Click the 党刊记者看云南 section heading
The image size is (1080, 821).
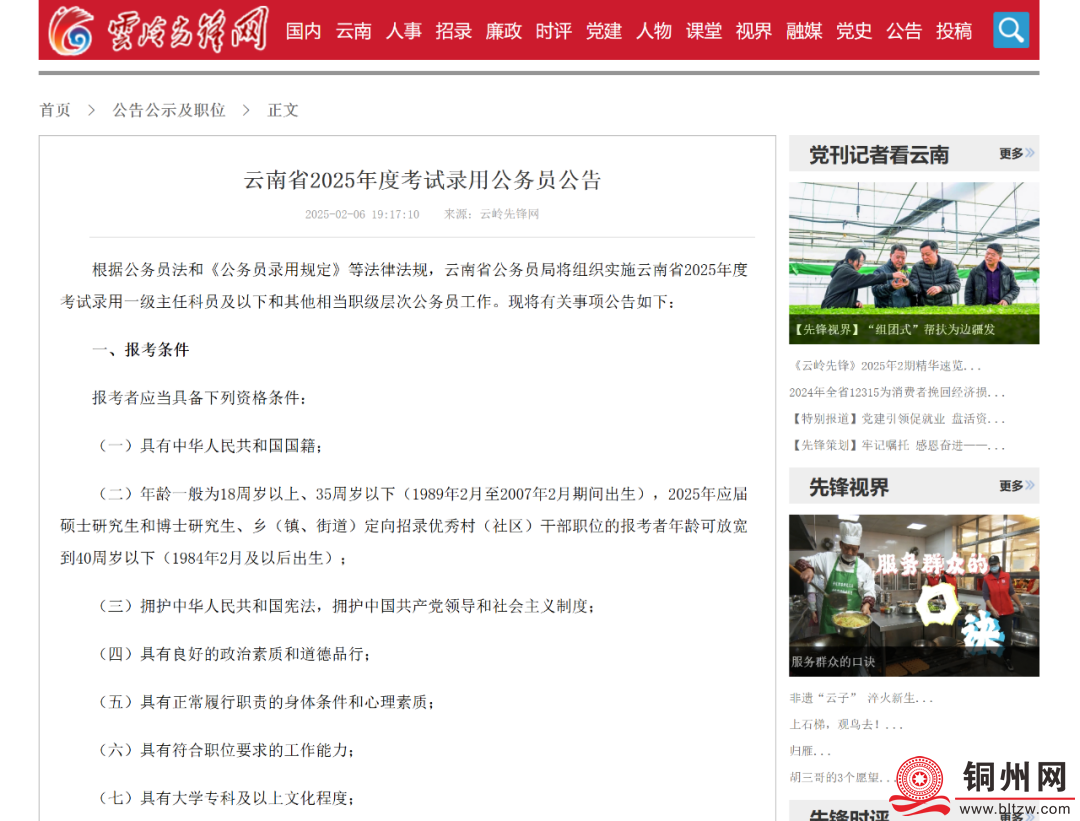(879, 155)
